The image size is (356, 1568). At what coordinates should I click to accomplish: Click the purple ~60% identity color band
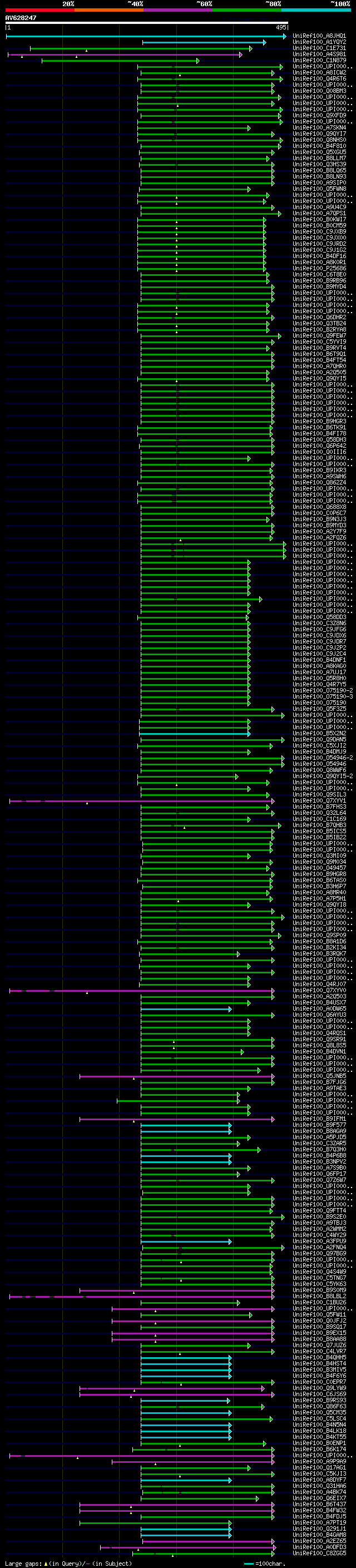click(177, 10)
